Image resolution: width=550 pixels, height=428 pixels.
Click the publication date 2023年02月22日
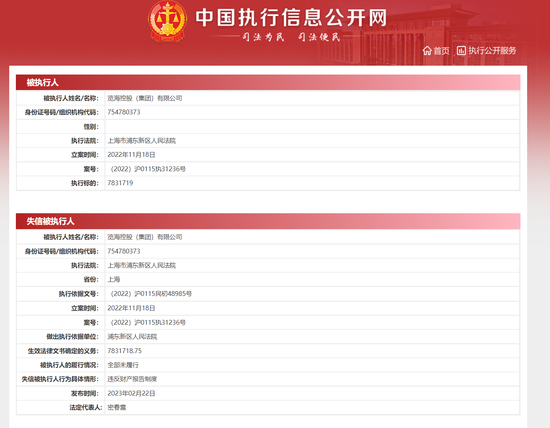point(131,394)
